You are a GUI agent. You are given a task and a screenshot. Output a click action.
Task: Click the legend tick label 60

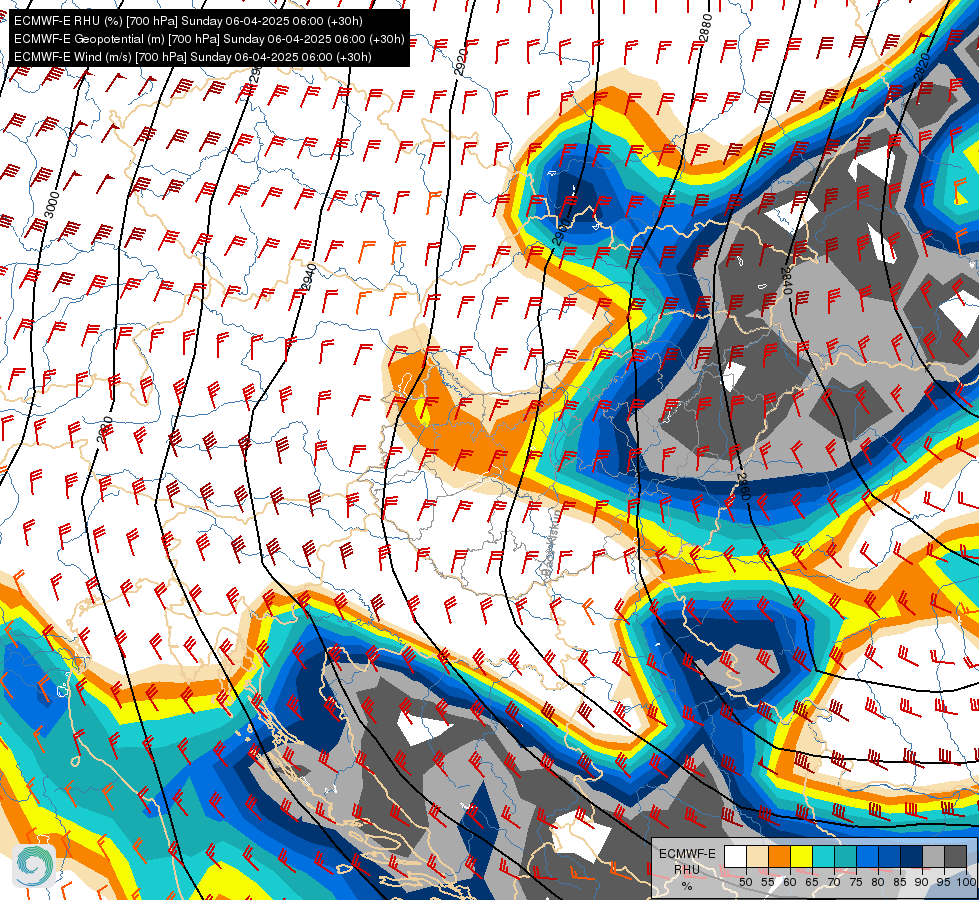790,882
